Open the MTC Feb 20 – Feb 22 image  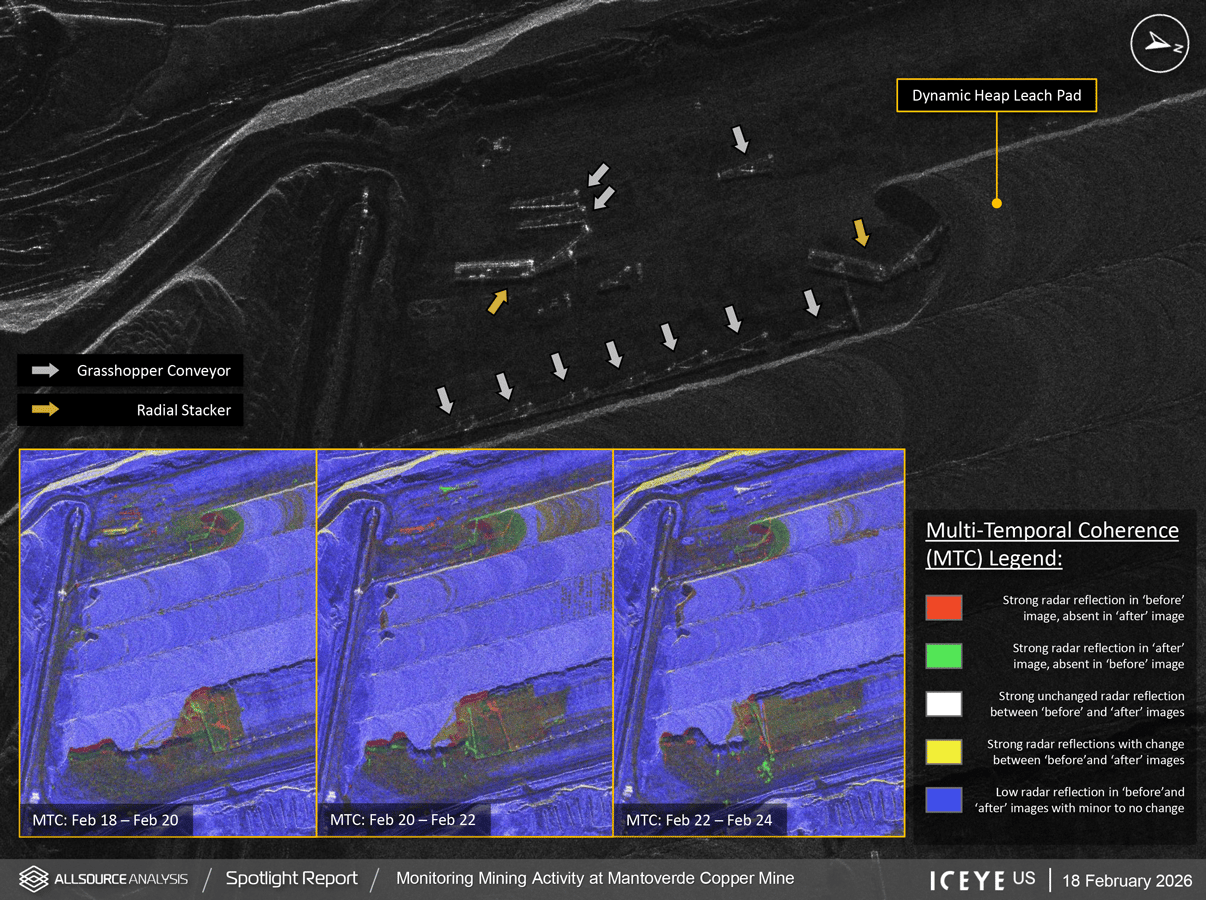pos(464,642)
